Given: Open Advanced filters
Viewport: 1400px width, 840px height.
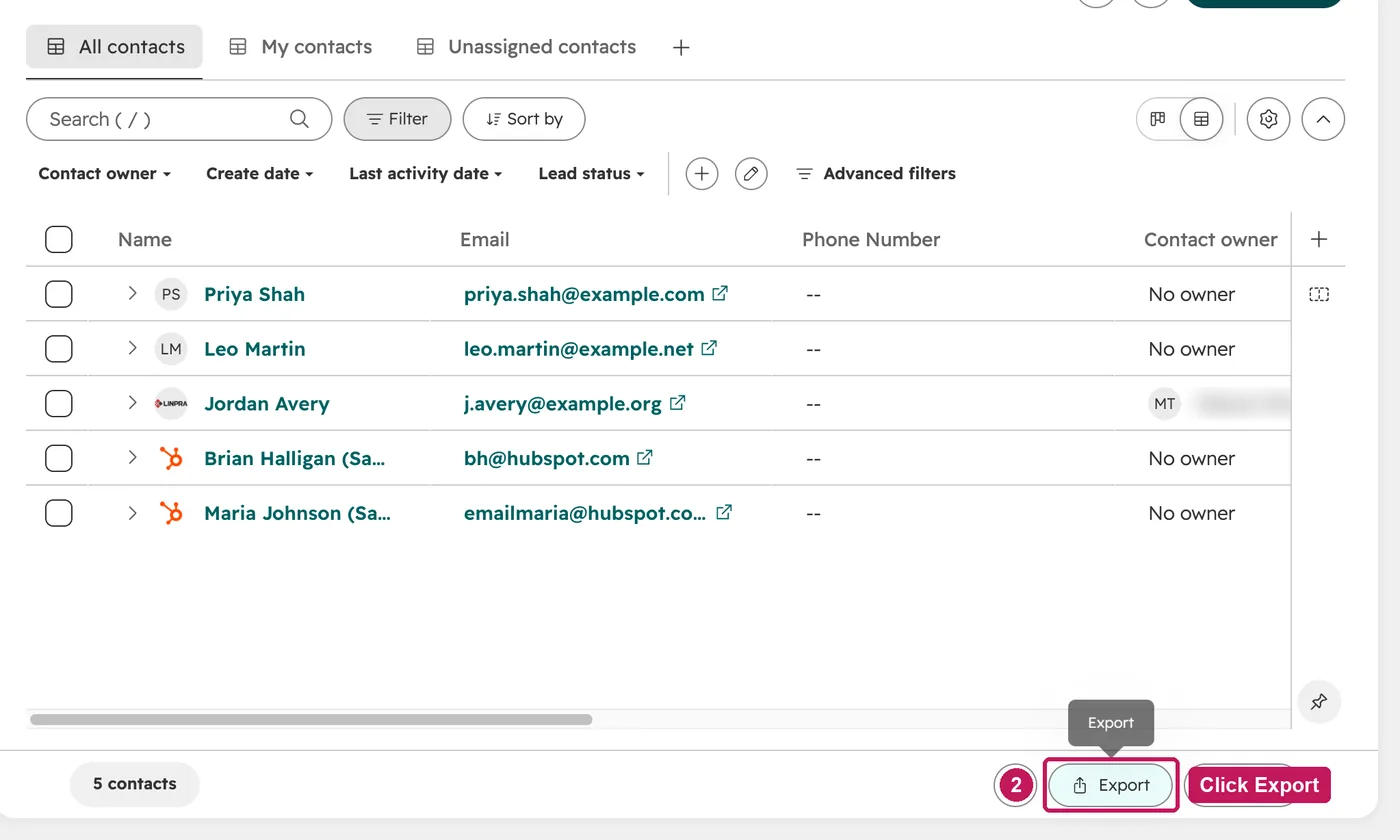Looking at the screenshot, I should [x=876, y=174].
